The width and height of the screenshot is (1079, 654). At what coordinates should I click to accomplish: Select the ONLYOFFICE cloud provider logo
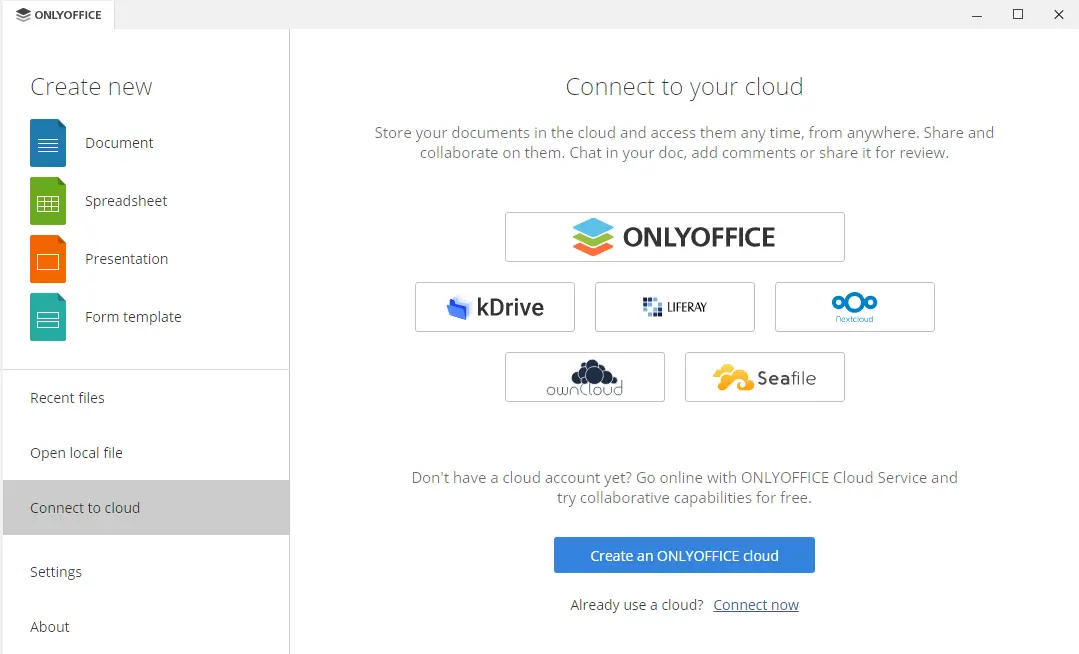674,237
